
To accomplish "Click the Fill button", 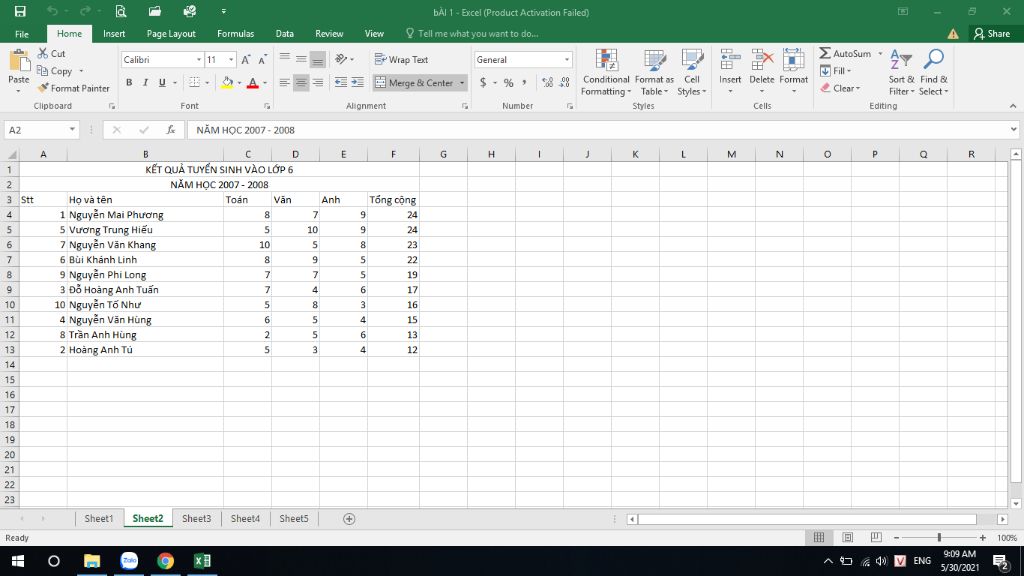I will tap(835, 71).
